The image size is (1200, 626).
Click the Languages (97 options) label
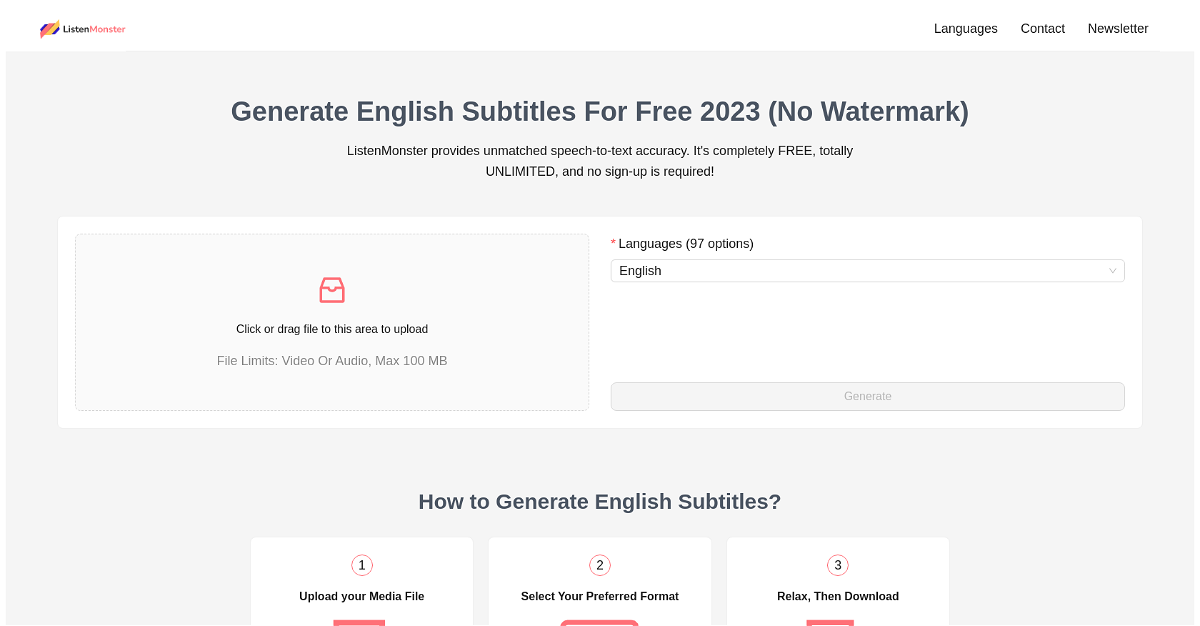click(686, 243)
